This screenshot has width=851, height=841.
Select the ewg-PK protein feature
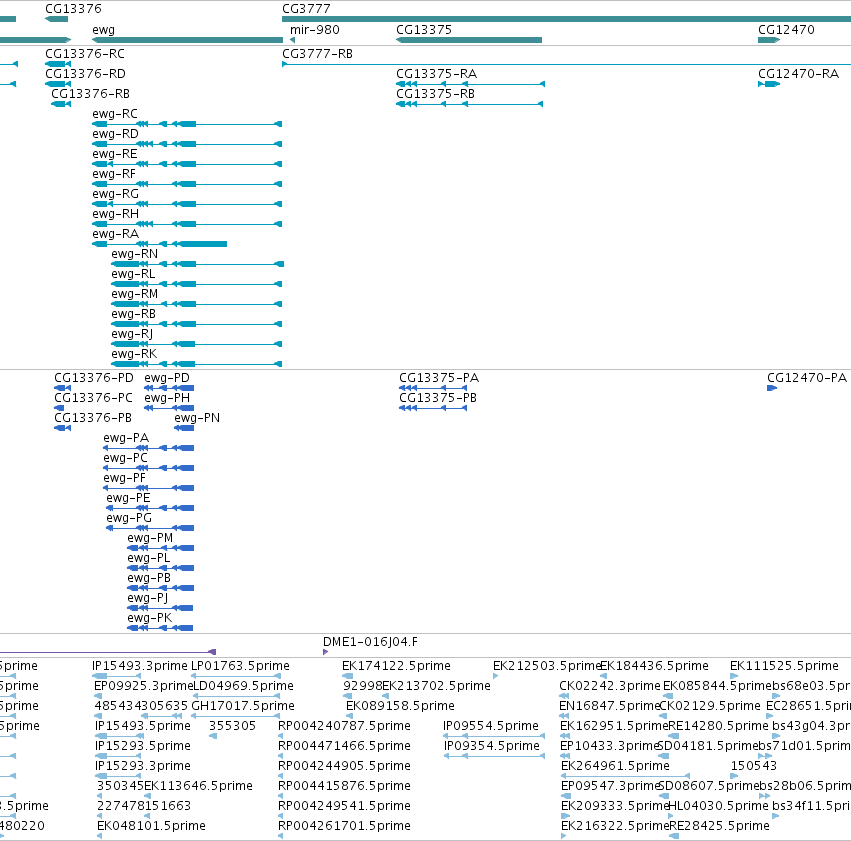click(x=160, y=628)
